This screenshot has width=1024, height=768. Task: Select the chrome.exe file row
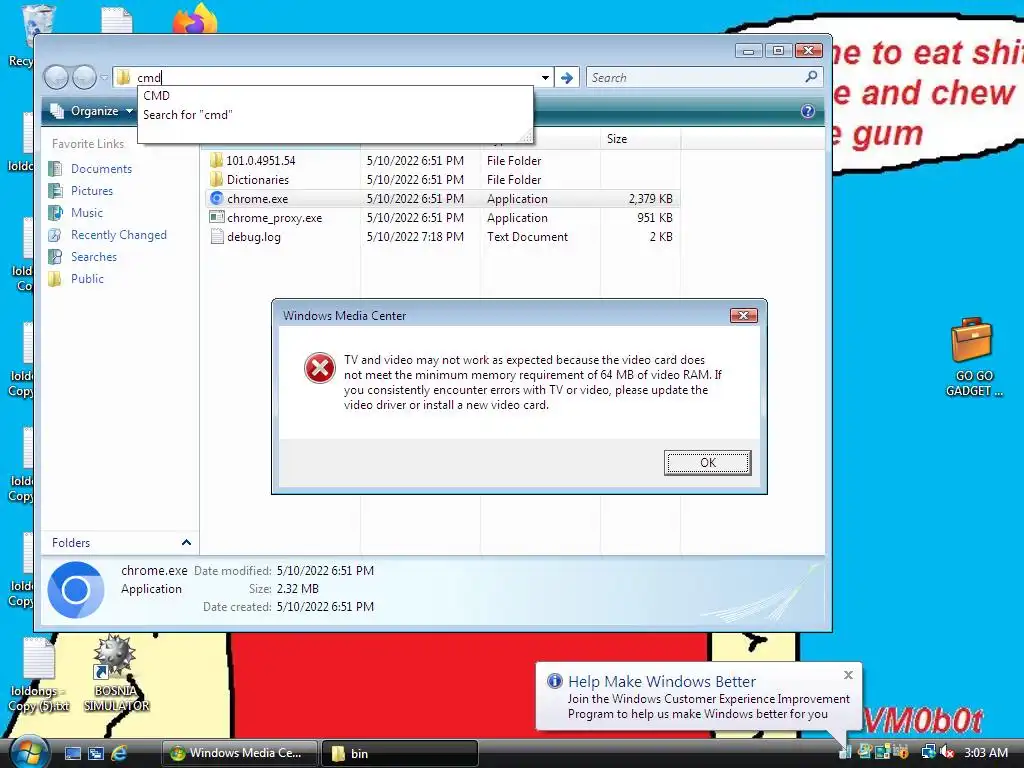pyautogui.click(x=441, y=199)
